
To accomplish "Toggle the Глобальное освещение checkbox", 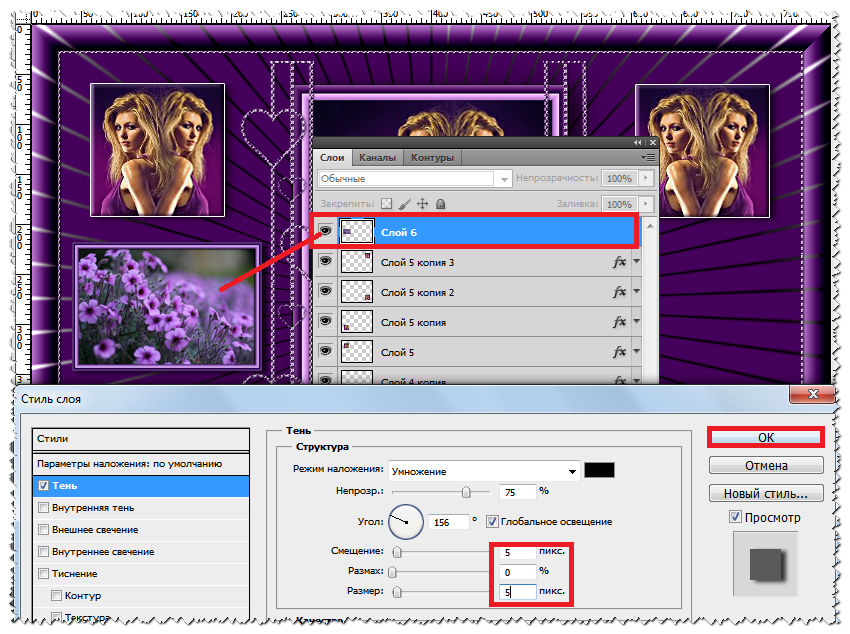I will (x=492, y=521).
